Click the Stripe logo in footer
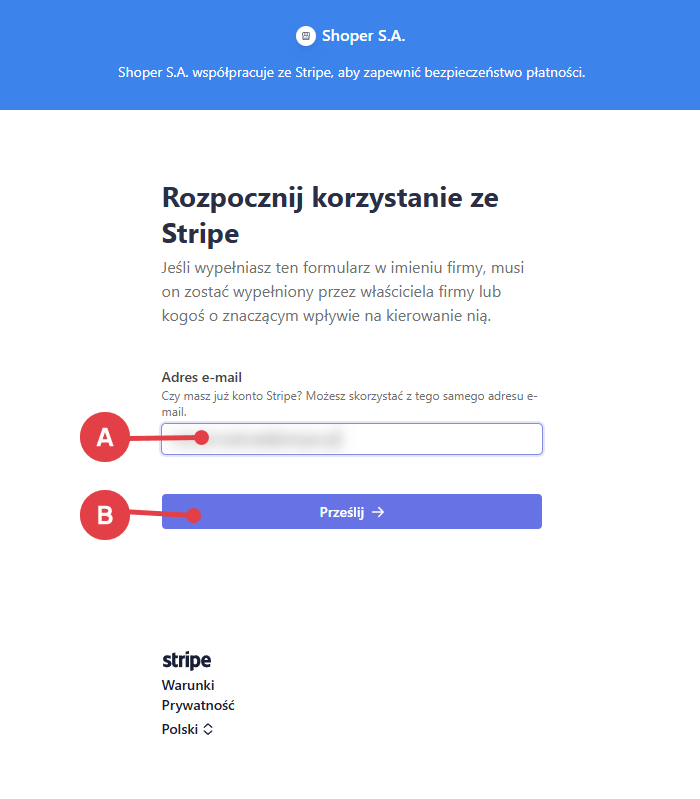700x799 pixels. pos(186,660)
